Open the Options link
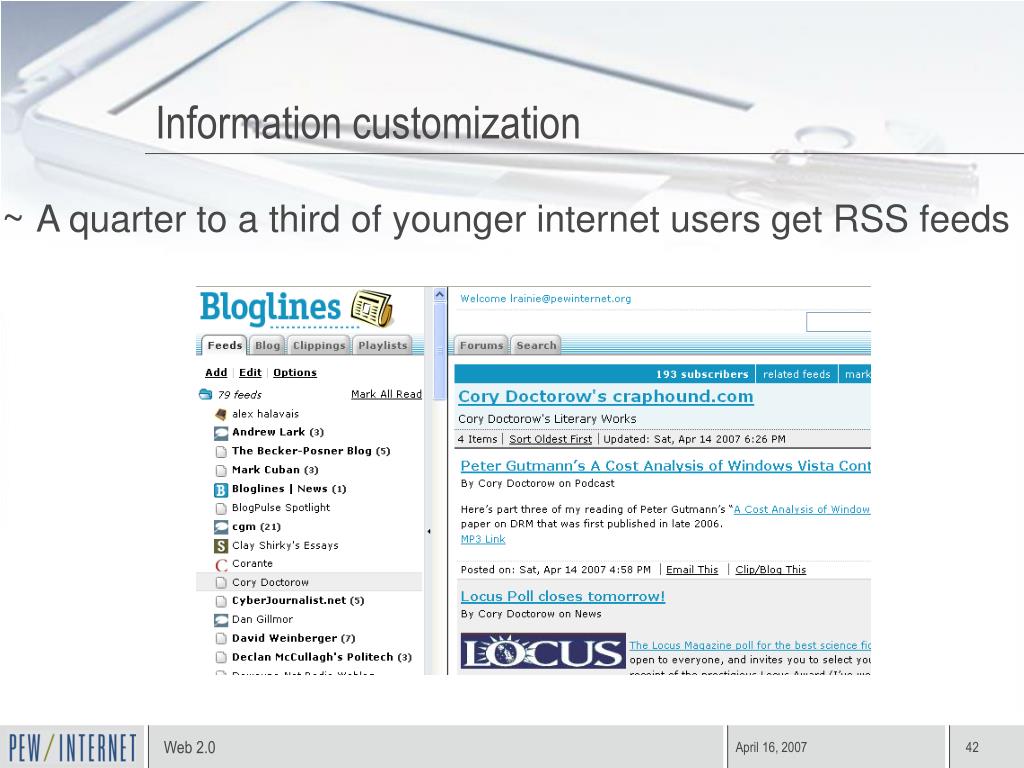 coord(295,372)
